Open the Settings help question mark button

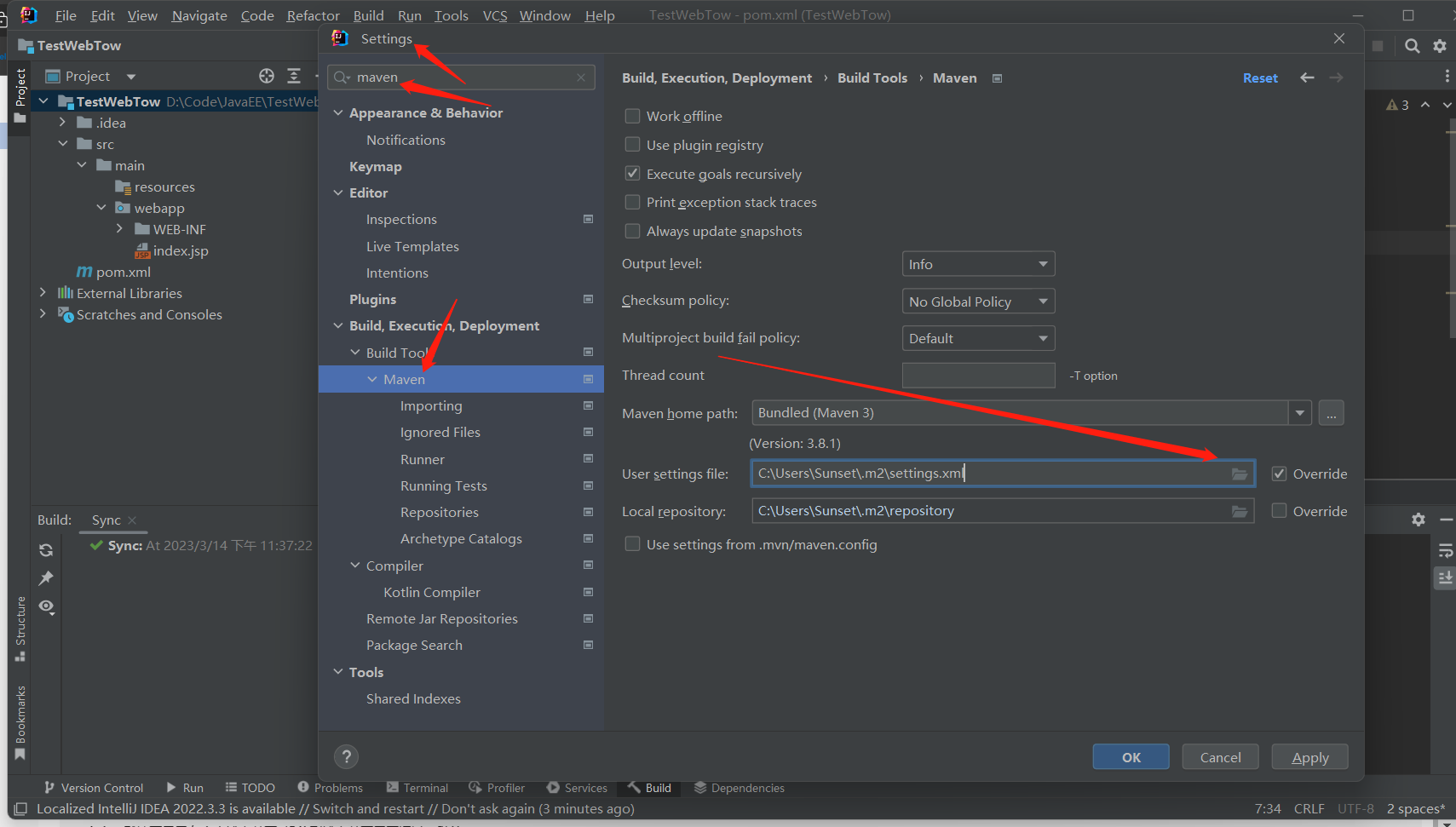tap(346, 756)
